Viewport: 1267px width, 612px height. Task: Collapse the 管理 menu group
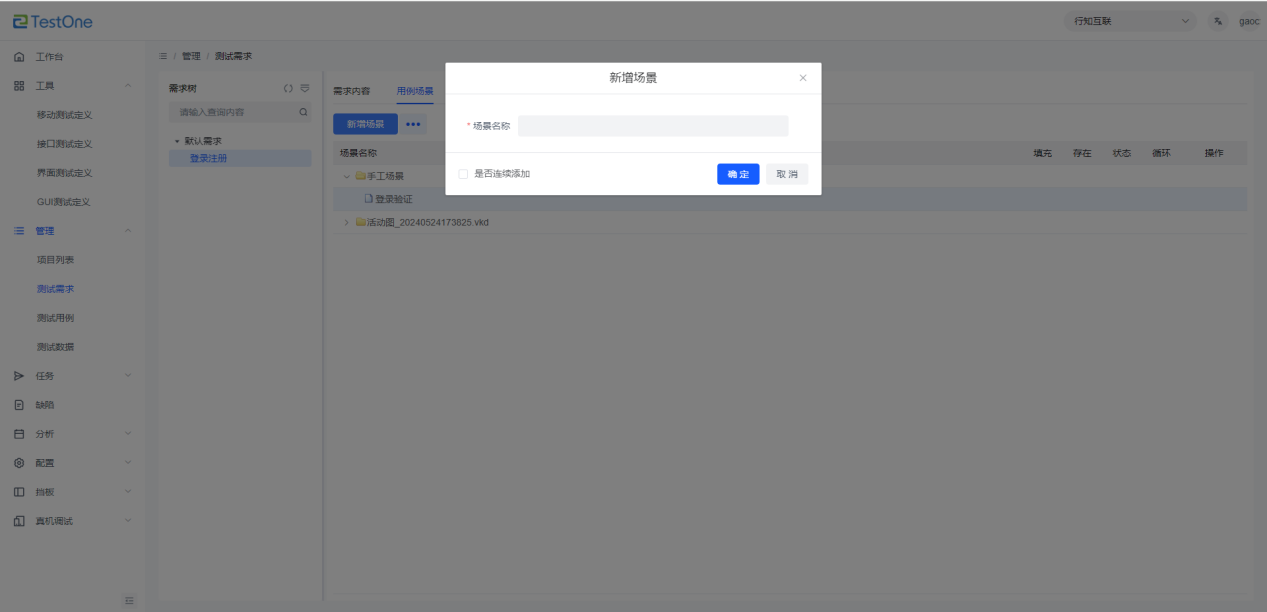click(x=128, y=231)
